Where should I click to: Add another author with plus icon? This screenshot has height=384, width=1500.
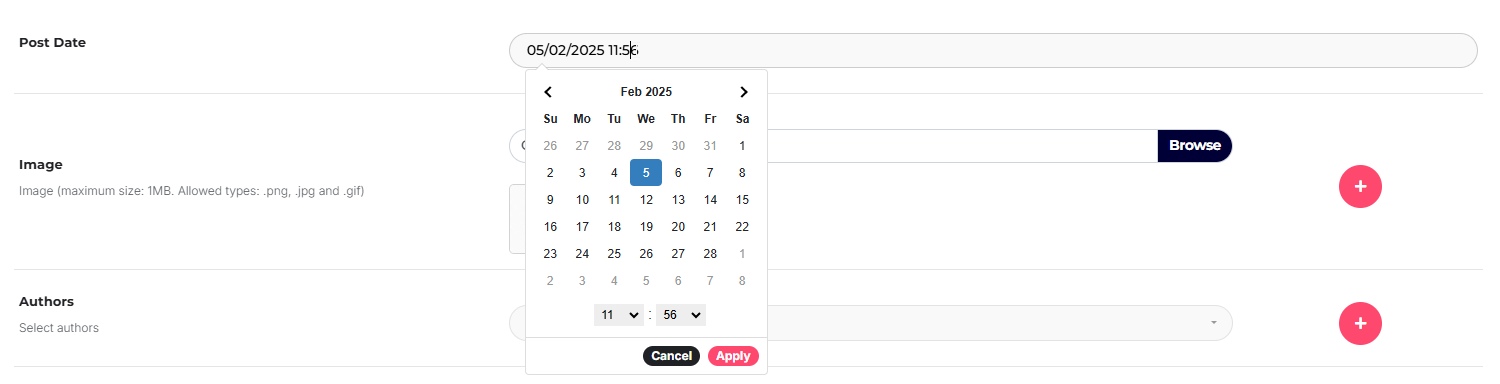pos(1360,323)
